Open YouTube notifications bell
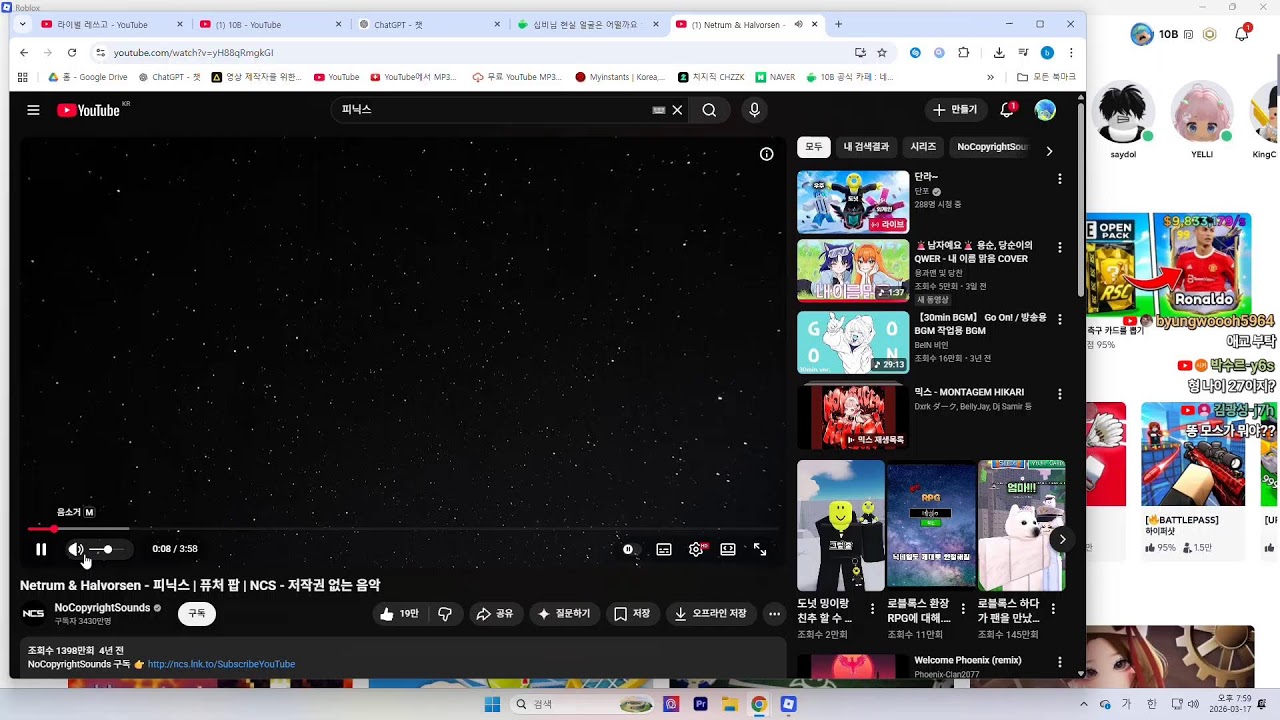Screen dimensions: 1280x720 click(1007, 110)
